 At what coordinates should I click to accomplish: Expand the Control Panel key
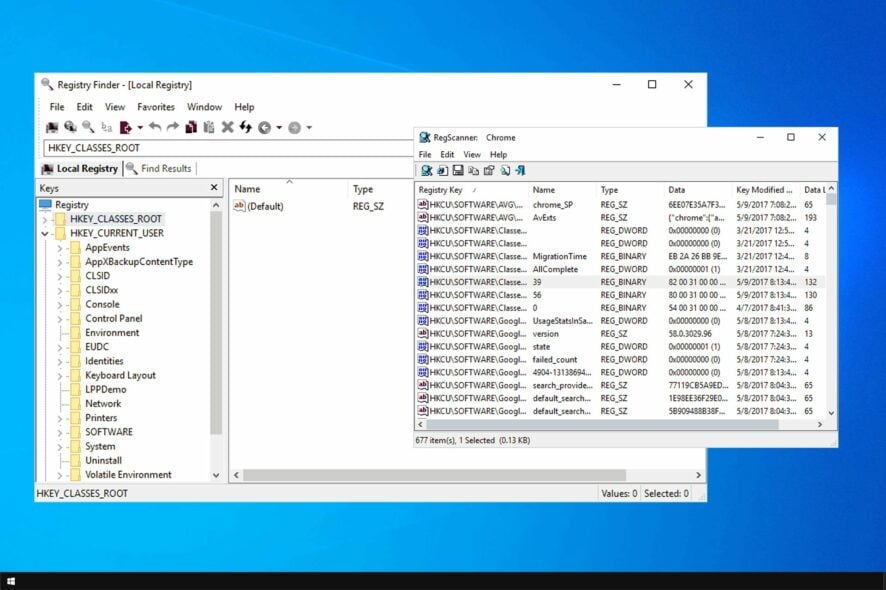[60, 319]
